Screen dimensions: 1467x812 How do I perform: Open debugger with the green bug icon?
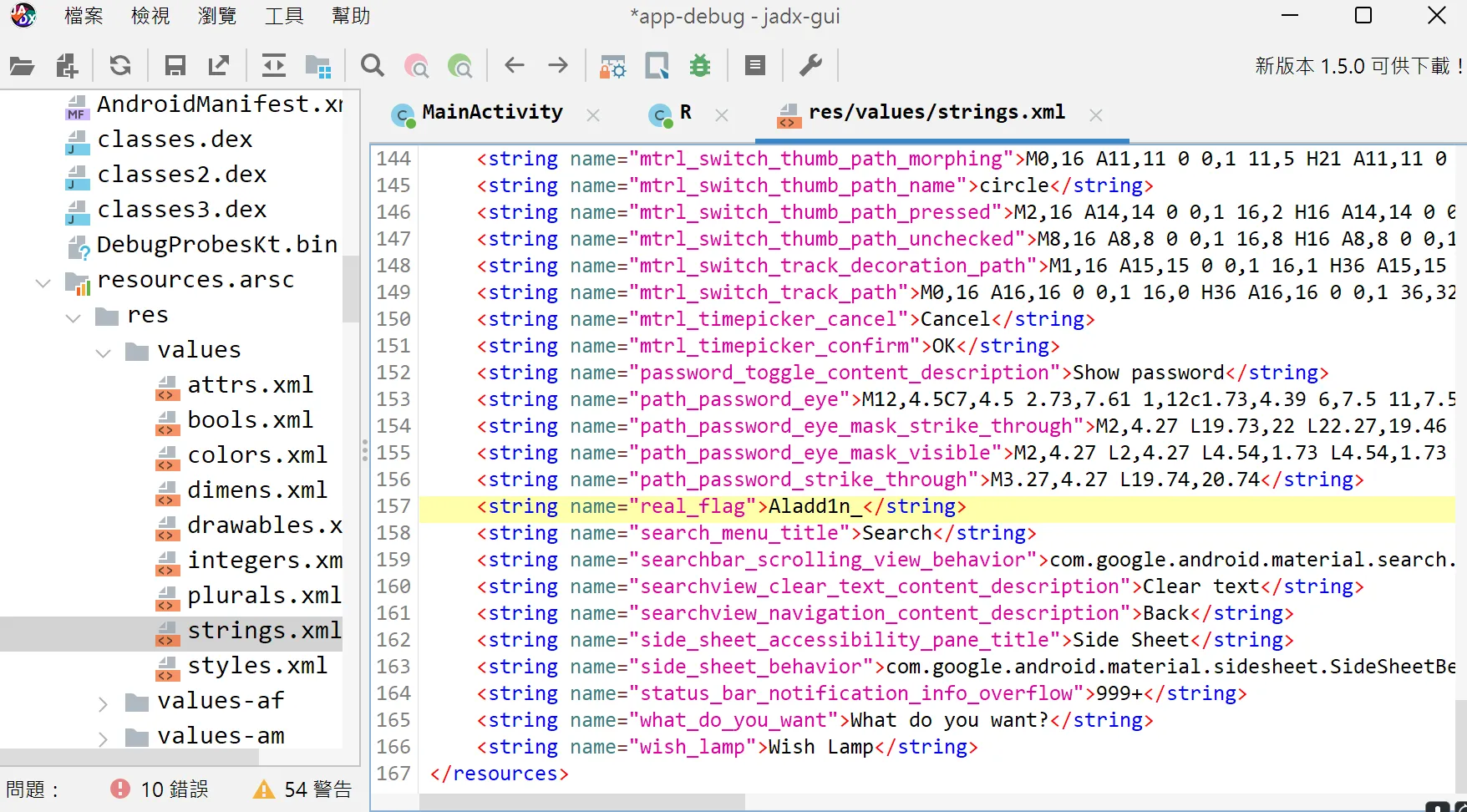[700, 66]
